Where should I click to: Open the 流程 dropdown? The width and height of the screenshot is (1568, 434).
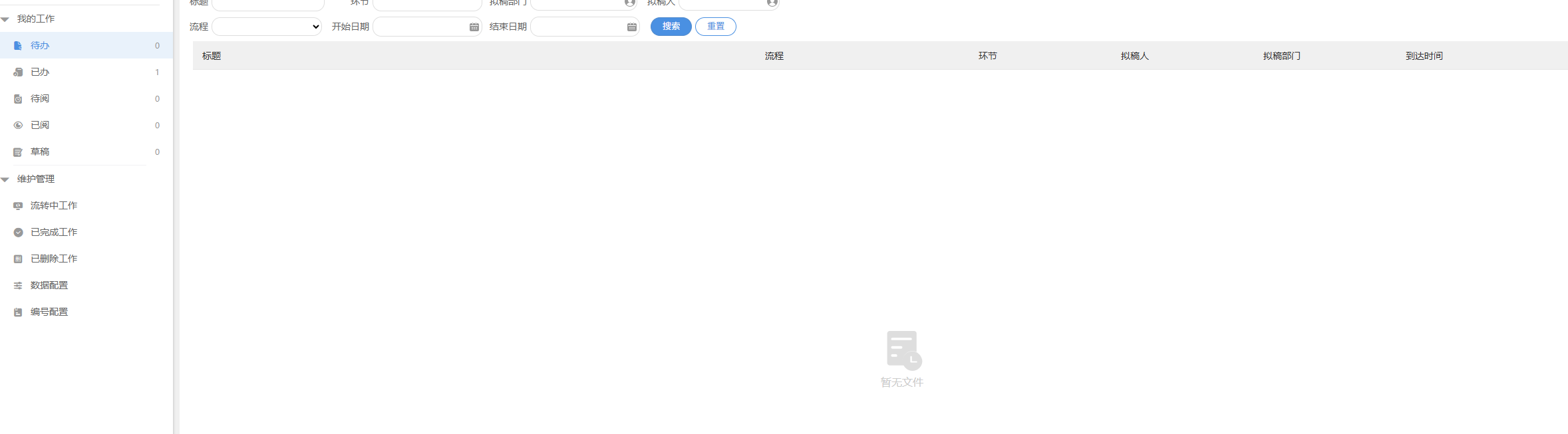click(267, 27)
